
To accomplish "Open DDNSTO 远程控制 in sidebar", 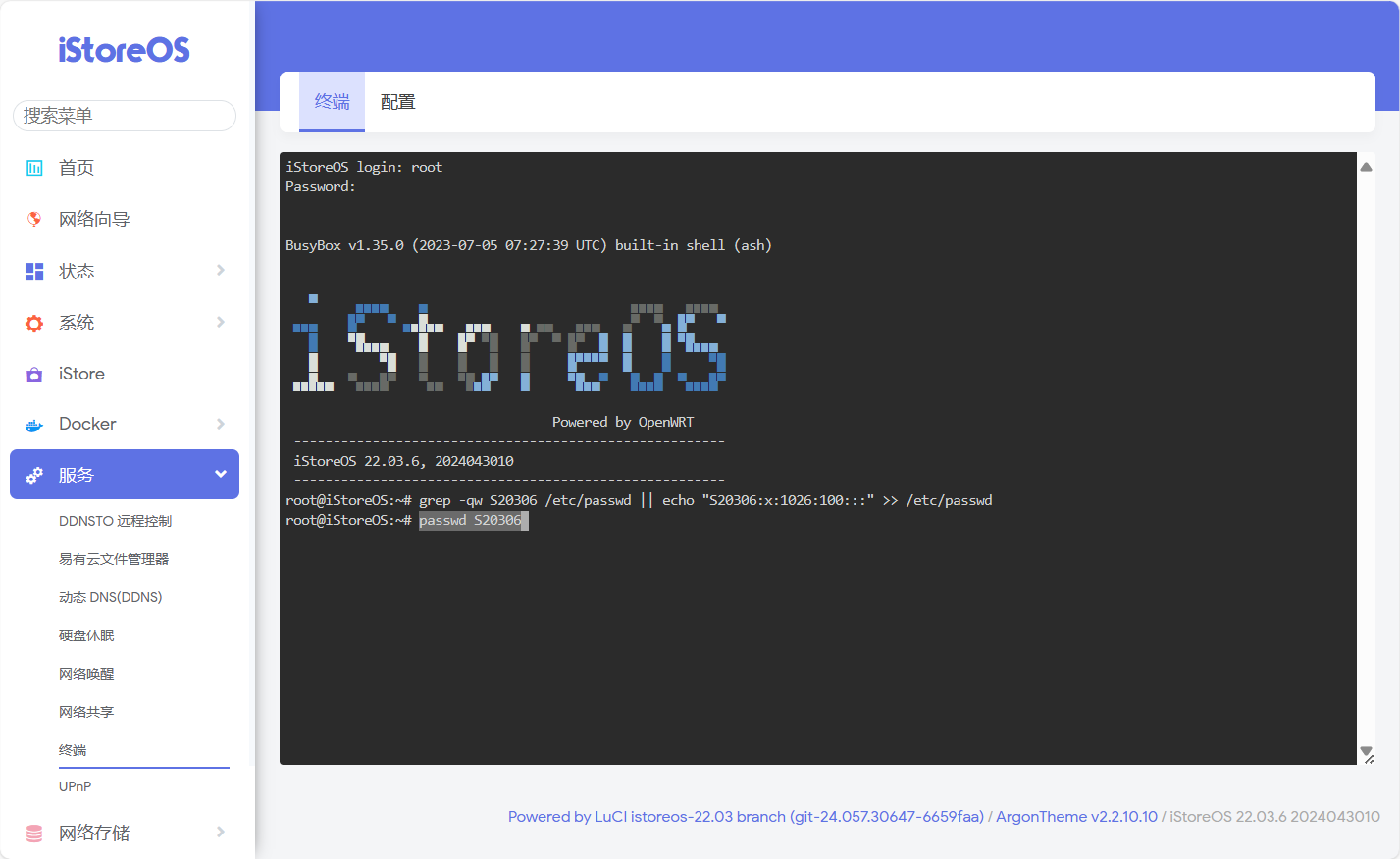I will click(115, 521).
